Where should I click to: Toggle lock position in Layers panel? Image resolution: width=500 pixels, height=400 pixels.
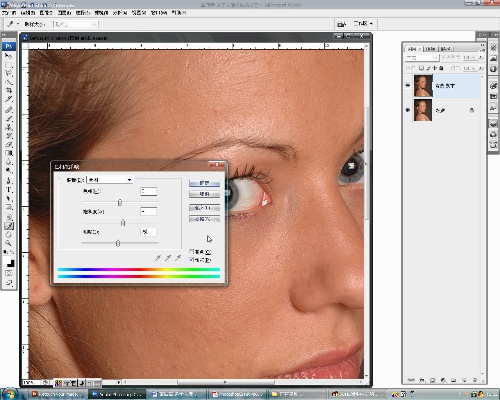pos(435,68)
